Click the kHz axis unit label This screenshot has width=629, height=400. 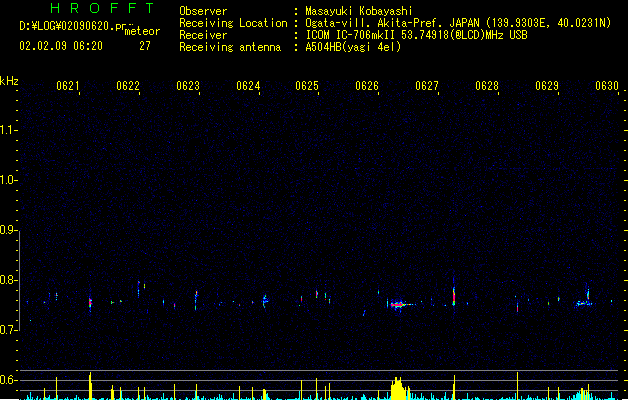pyautogui.click(x=9, y=81)
